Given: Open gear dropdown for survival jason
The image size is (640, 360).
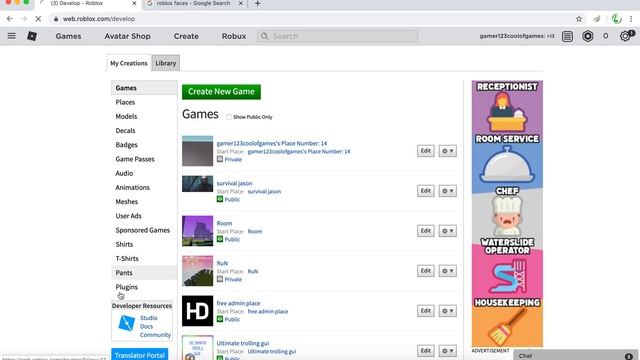Looking at the screenshot, I should pos(447,191).
